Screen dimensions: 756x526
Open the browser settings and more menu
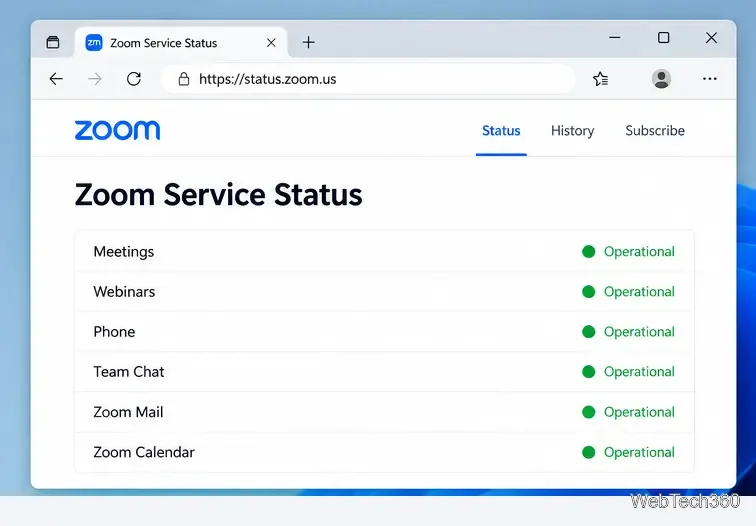click(x=710, y=79)
